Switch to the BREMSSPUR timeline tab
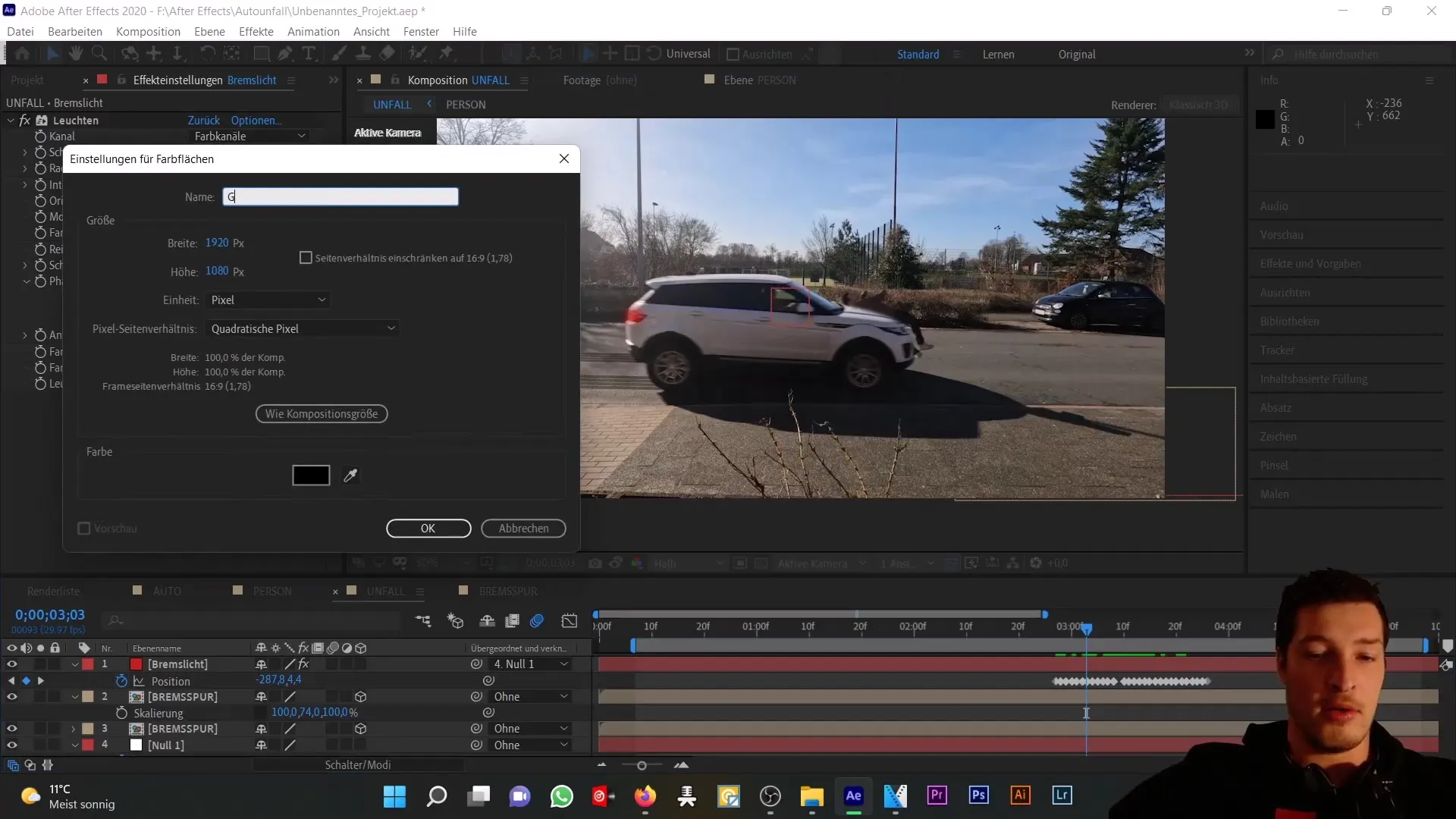Viewport: 1456px width, 819px height. pos(508,591)
